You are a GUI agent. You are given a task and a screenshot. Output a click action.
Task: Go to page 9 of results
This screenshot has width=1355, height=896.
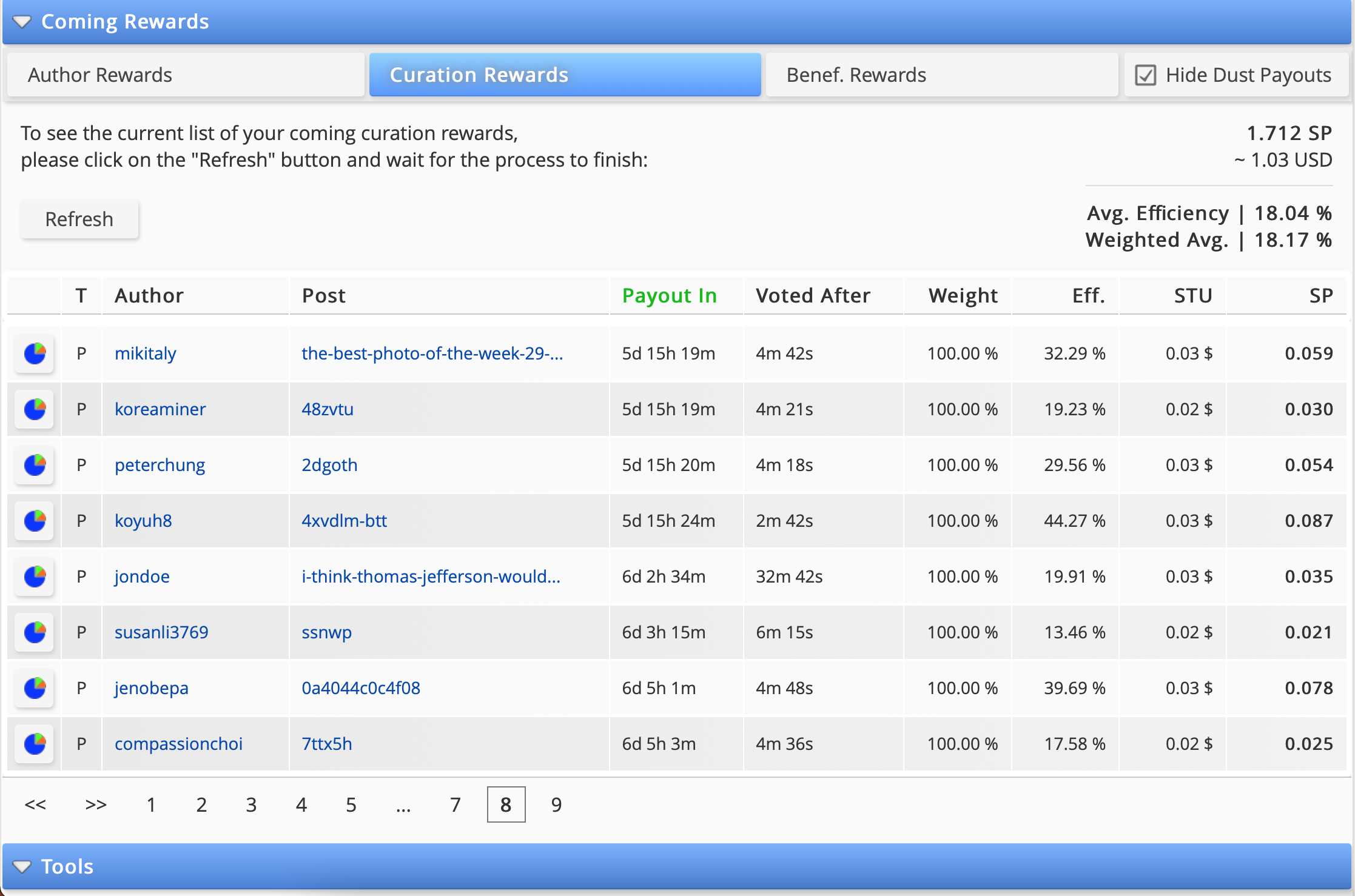coord(556,805)
